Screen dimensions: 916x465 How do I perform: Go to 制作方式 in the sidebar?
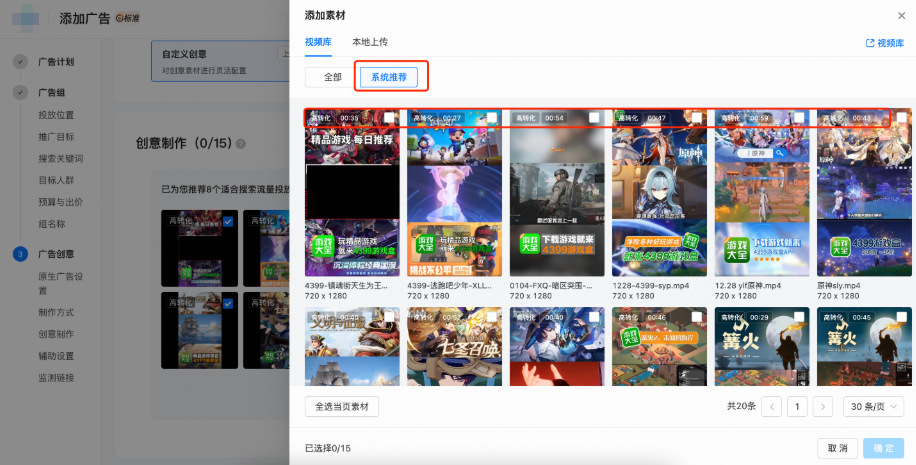(56, 313)
